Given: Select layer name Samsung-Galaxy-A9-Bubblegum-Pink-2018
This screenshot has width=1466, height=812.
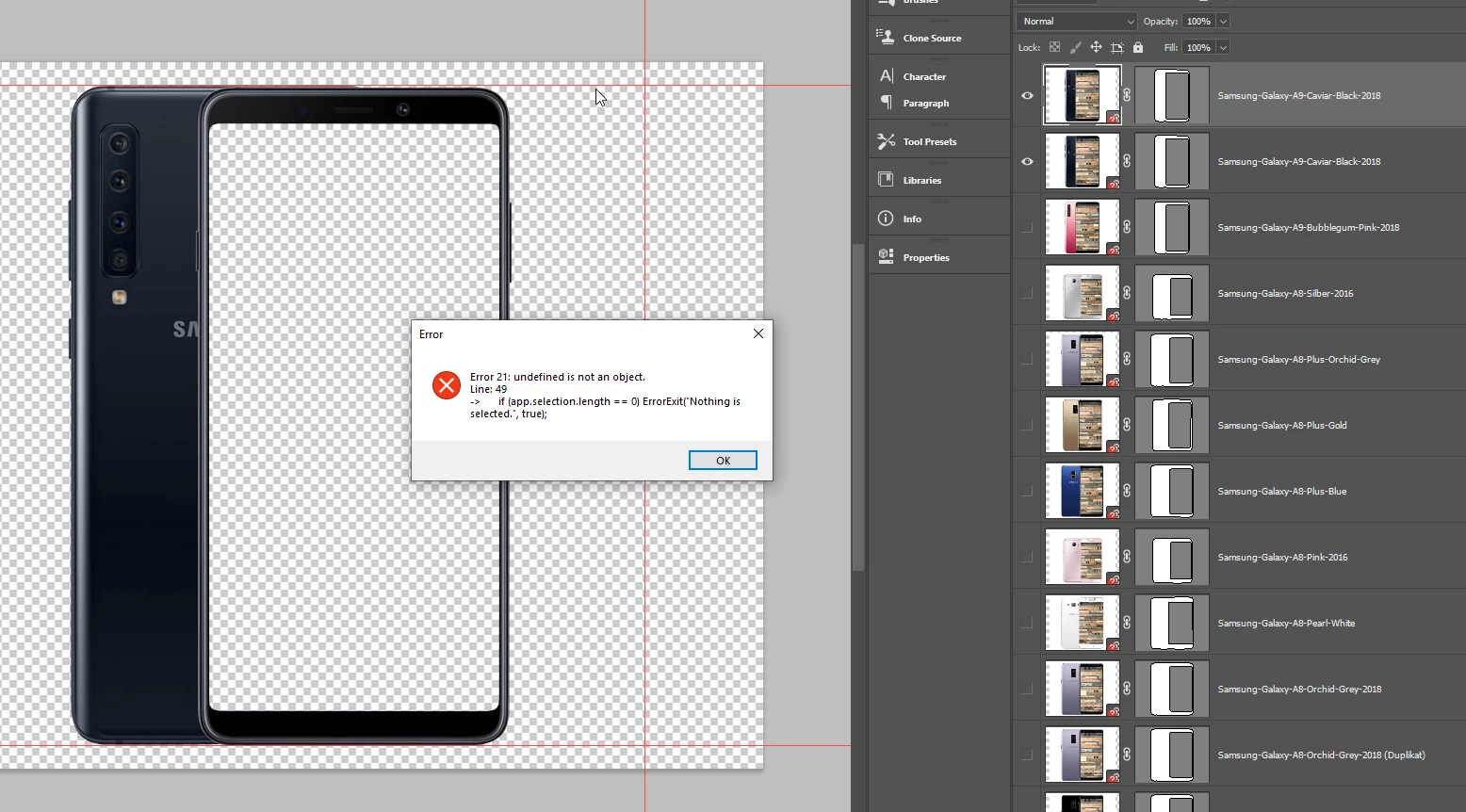Looking at the screenshot, I should pyautogui.click(x=1308, y=227).
